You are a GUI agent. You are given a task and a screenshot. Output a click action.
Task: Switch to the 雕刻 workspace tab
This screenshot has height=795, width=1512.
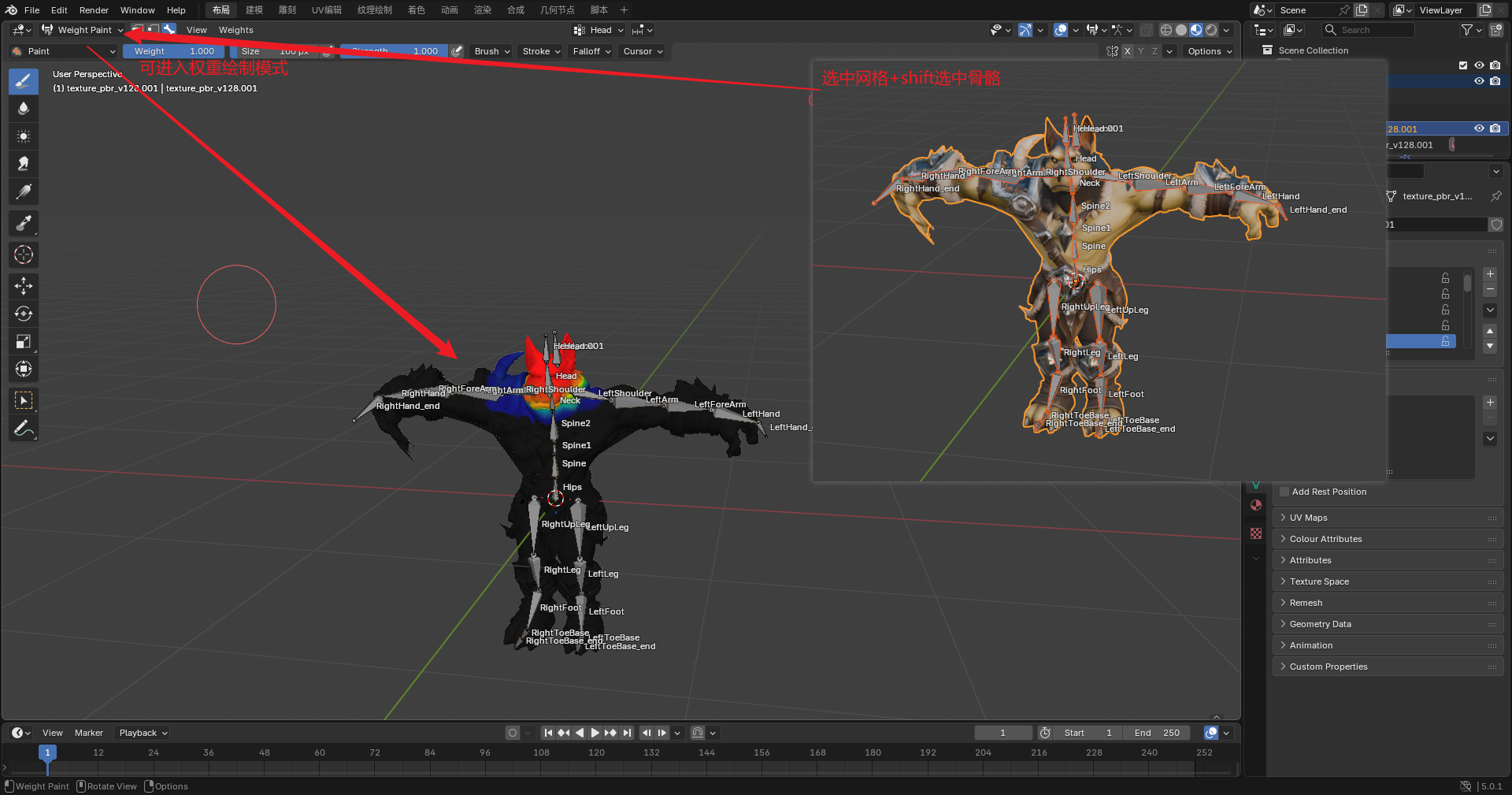[287, 10]
